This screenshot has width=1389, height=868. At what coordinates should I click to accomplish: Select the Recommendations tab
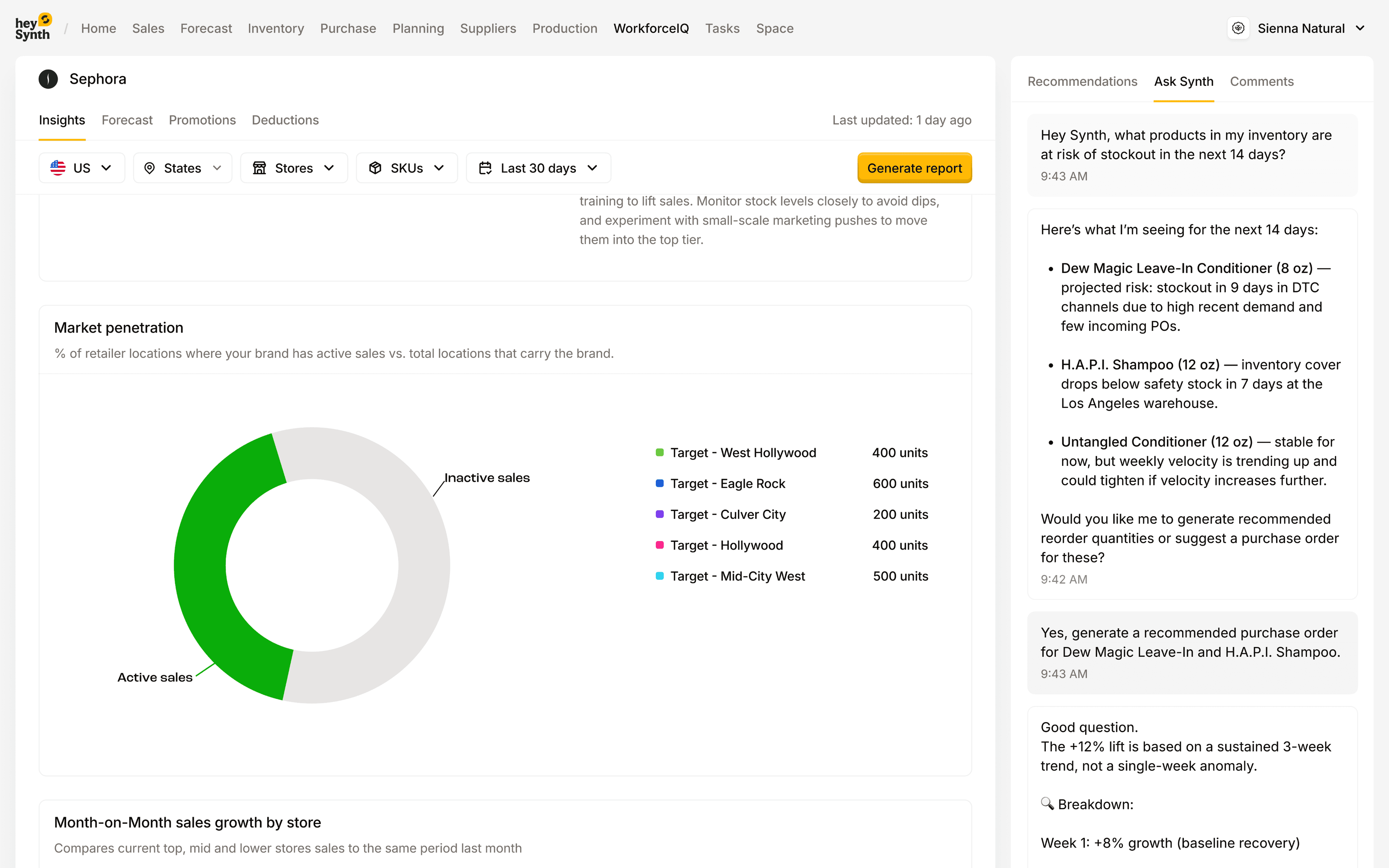[1082, 81]
